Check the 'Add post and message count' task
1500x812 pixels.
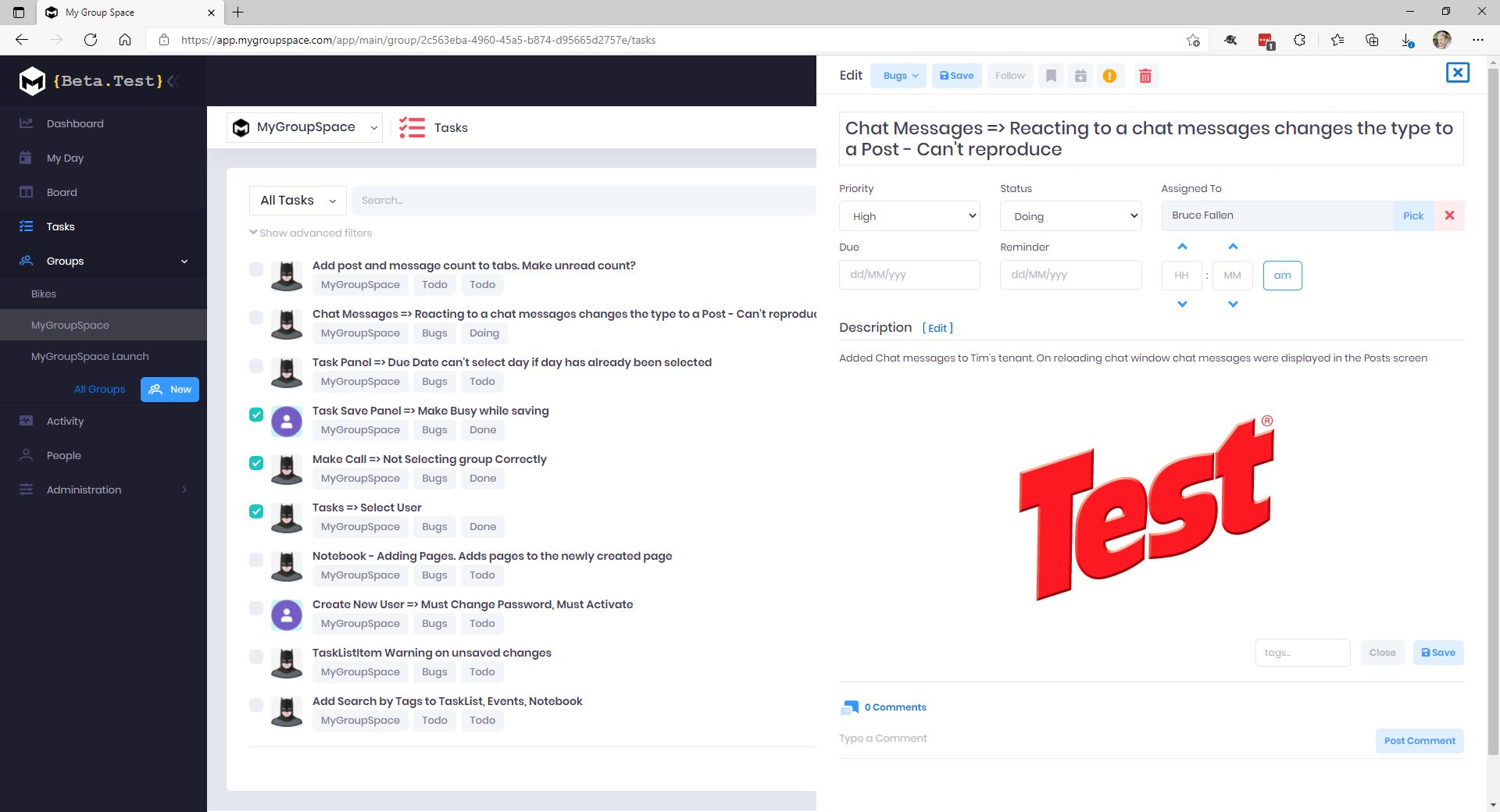click(x=256, y=269)
